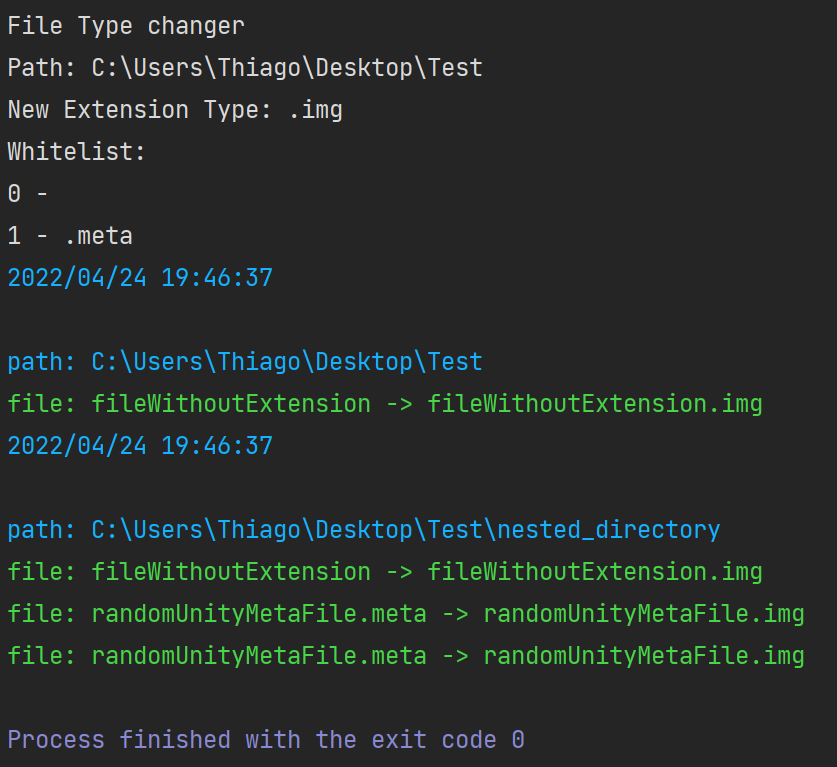Click the '.meta' text in the whitelist
This screenshot has height=767, width=837.
point(98,236)
